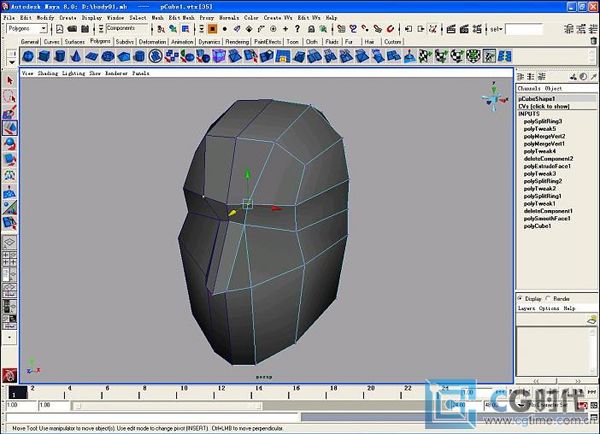
Task: Click the green Y-axis manipulator arrow
Action: (248, 175)
